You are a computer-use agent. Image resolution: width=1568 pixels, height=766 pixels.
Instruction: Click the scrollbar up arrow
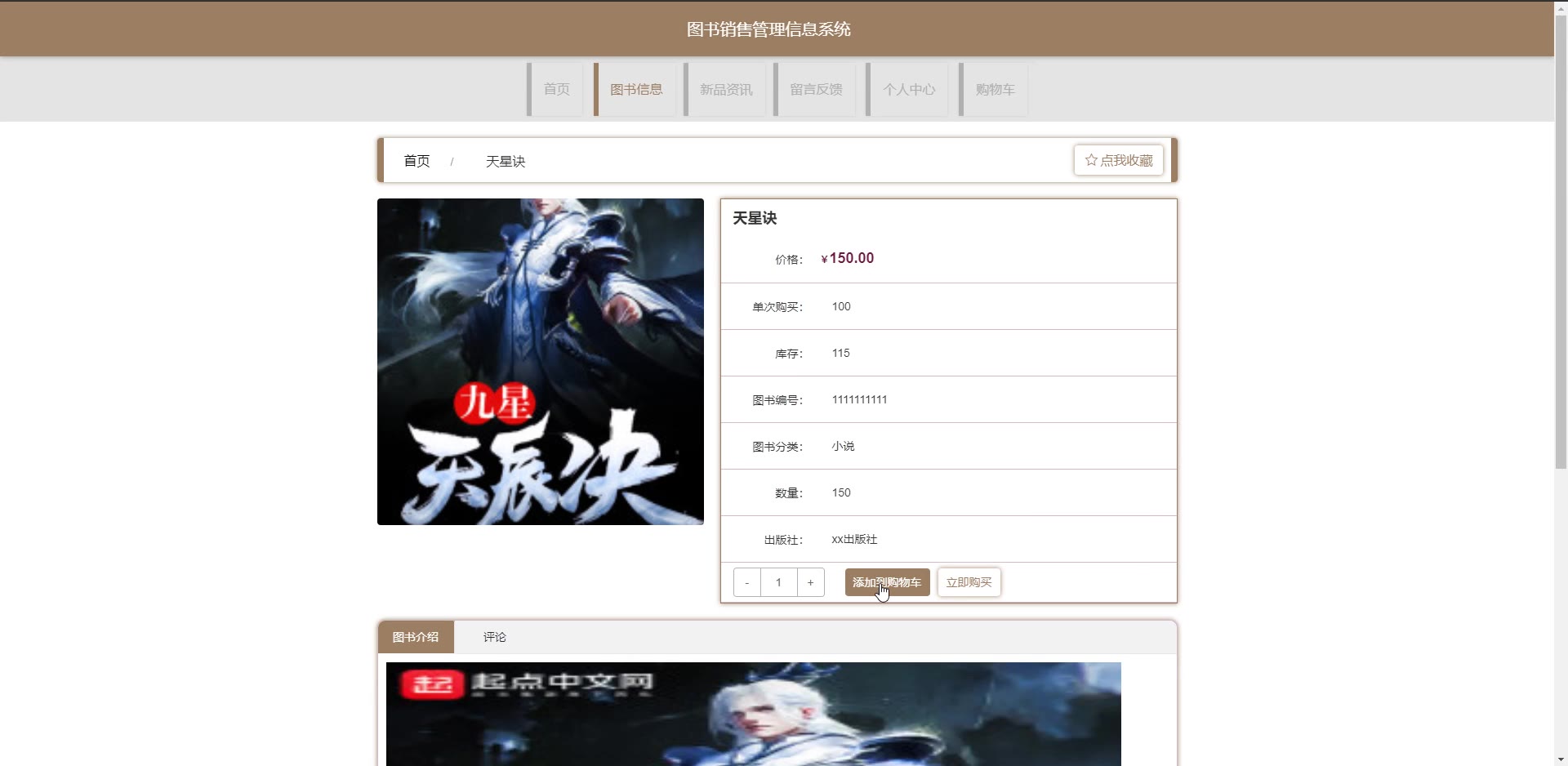(1561, 7)
